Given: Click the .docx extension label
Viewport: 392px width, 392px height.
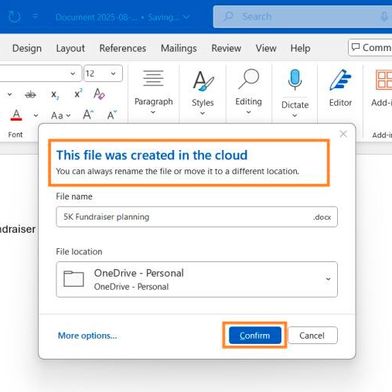Looking at the screenshot, I should click(322, 217).
